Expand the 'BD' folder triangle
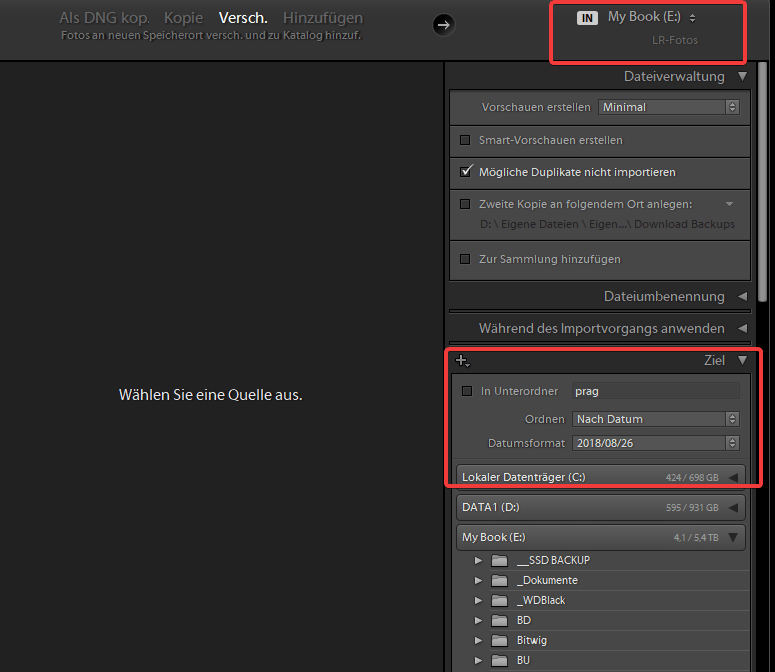This screenshot has width=775, height=672. [x=478, y=620]
